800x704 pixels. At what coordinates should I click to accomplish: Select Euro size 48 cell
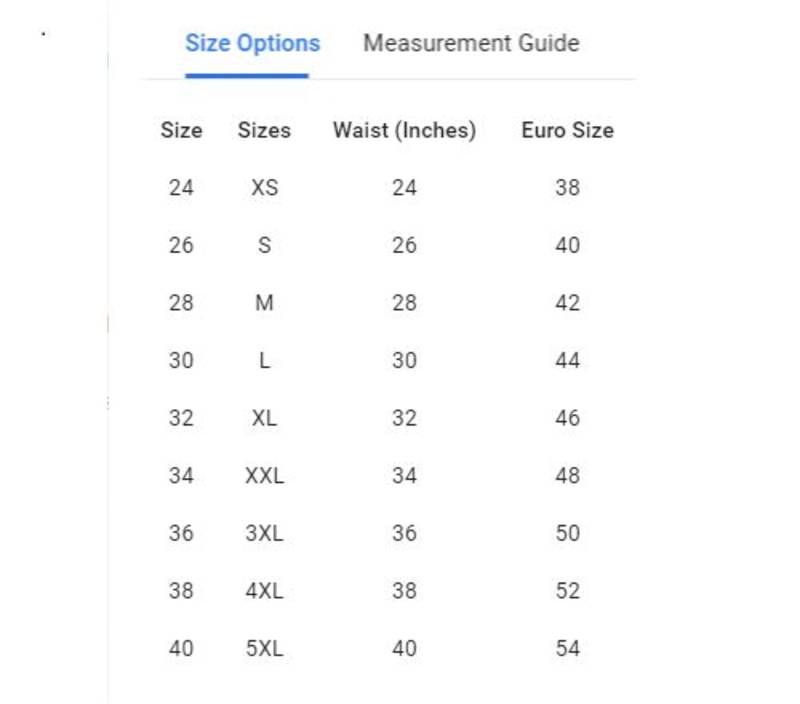click(567, 476)
